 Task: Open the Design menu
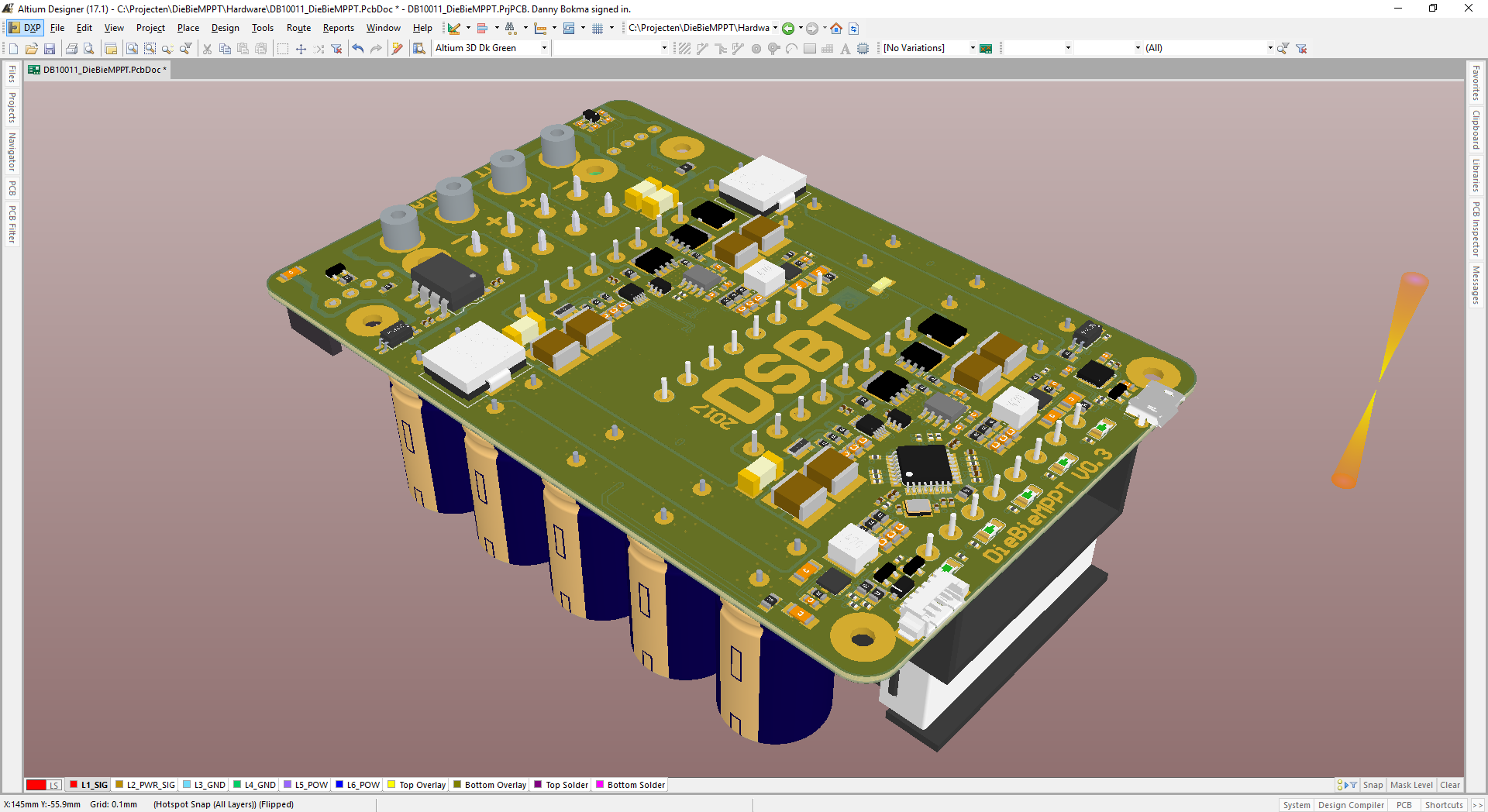click(225, 28)
